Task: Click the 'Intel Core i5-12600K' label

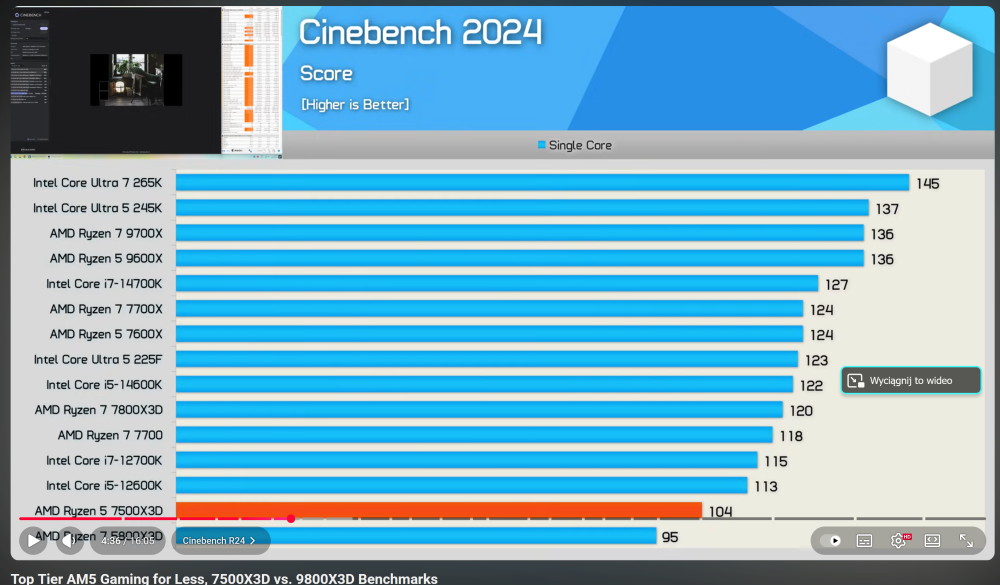Action: [104, 485]
